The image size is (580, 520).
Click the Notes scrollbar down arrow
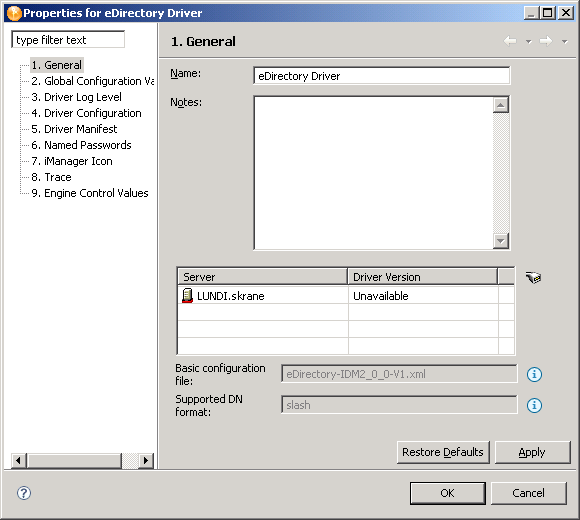[x=501, y=241]
